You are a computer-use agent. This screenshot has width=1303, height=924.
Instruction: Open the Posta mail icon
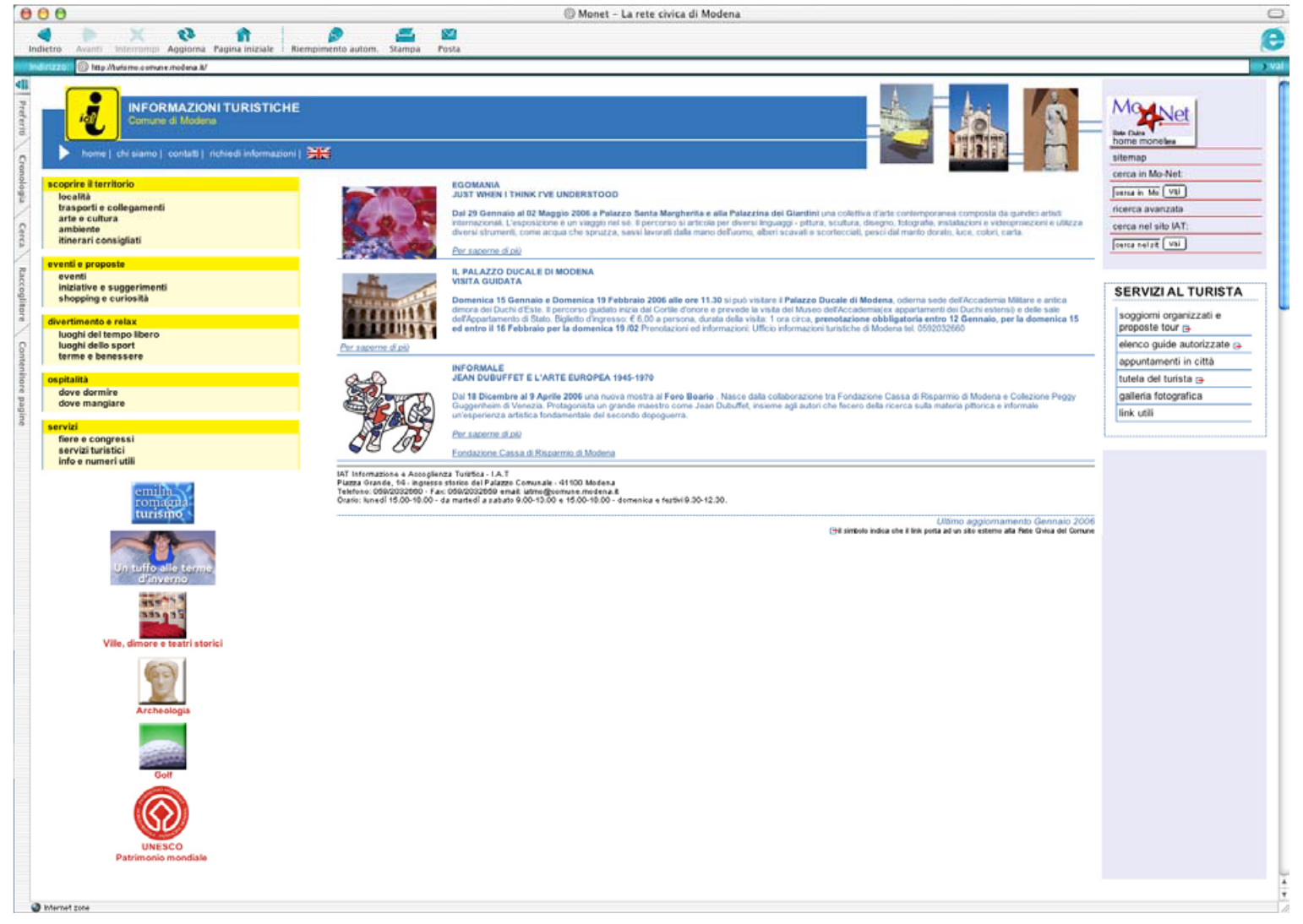449,35
